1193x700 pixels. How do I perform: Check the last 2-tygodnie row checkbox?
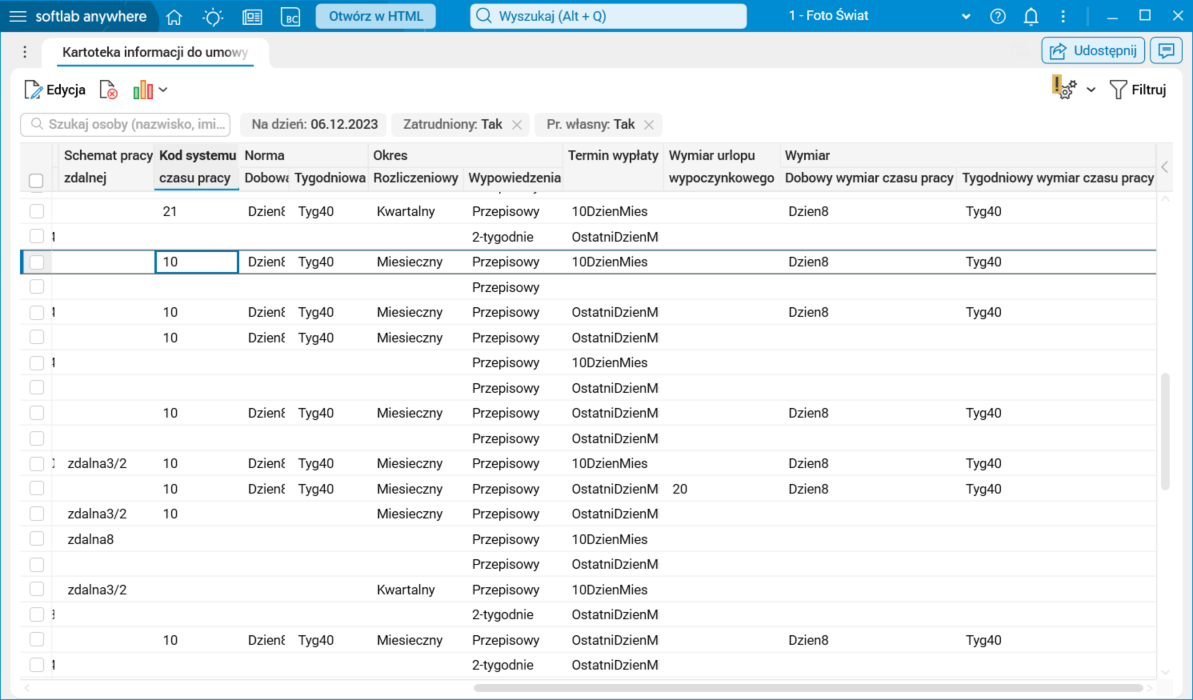(37, 664)
